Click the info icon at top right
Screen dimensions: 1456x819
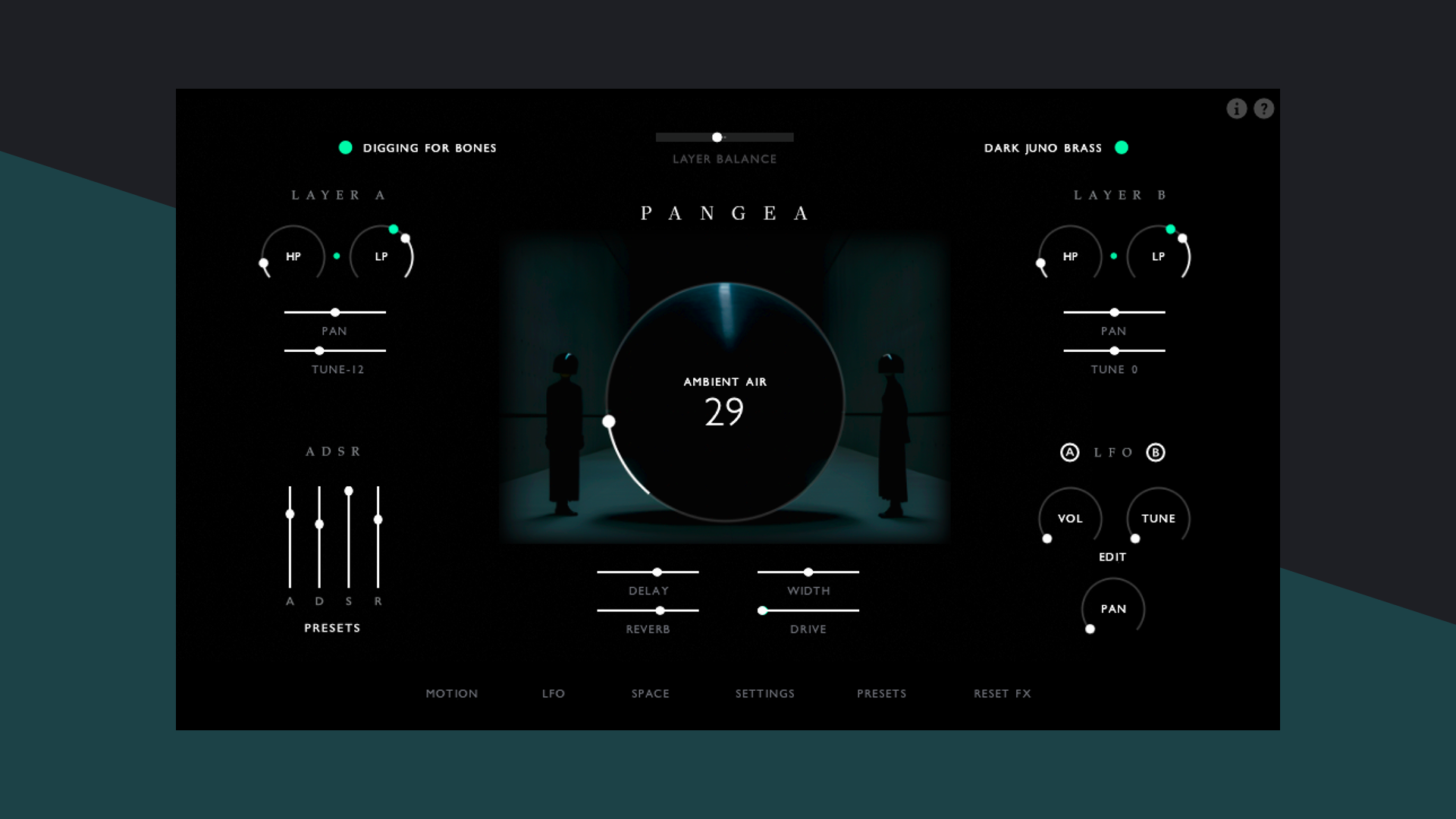tap(1236, 109)
